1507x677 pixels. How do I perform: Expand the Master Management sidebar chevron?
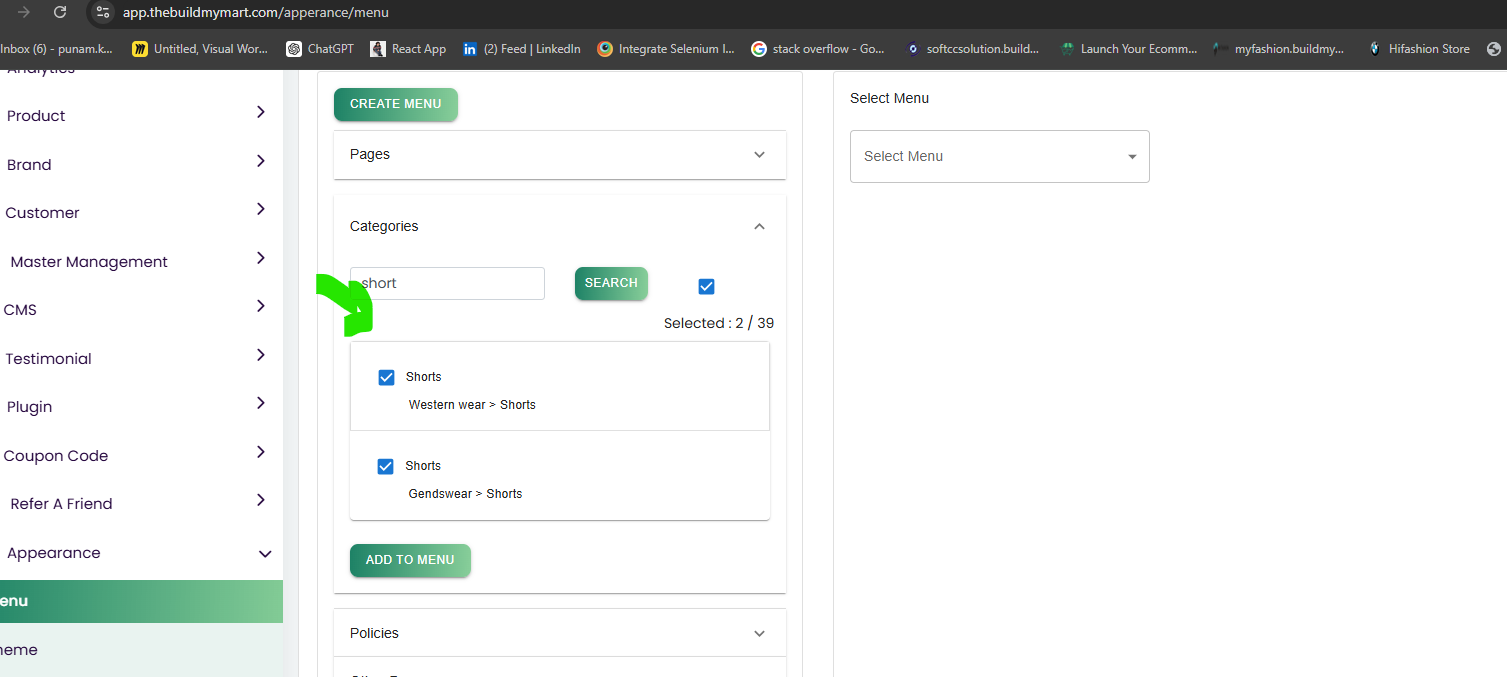click(260, 258)
